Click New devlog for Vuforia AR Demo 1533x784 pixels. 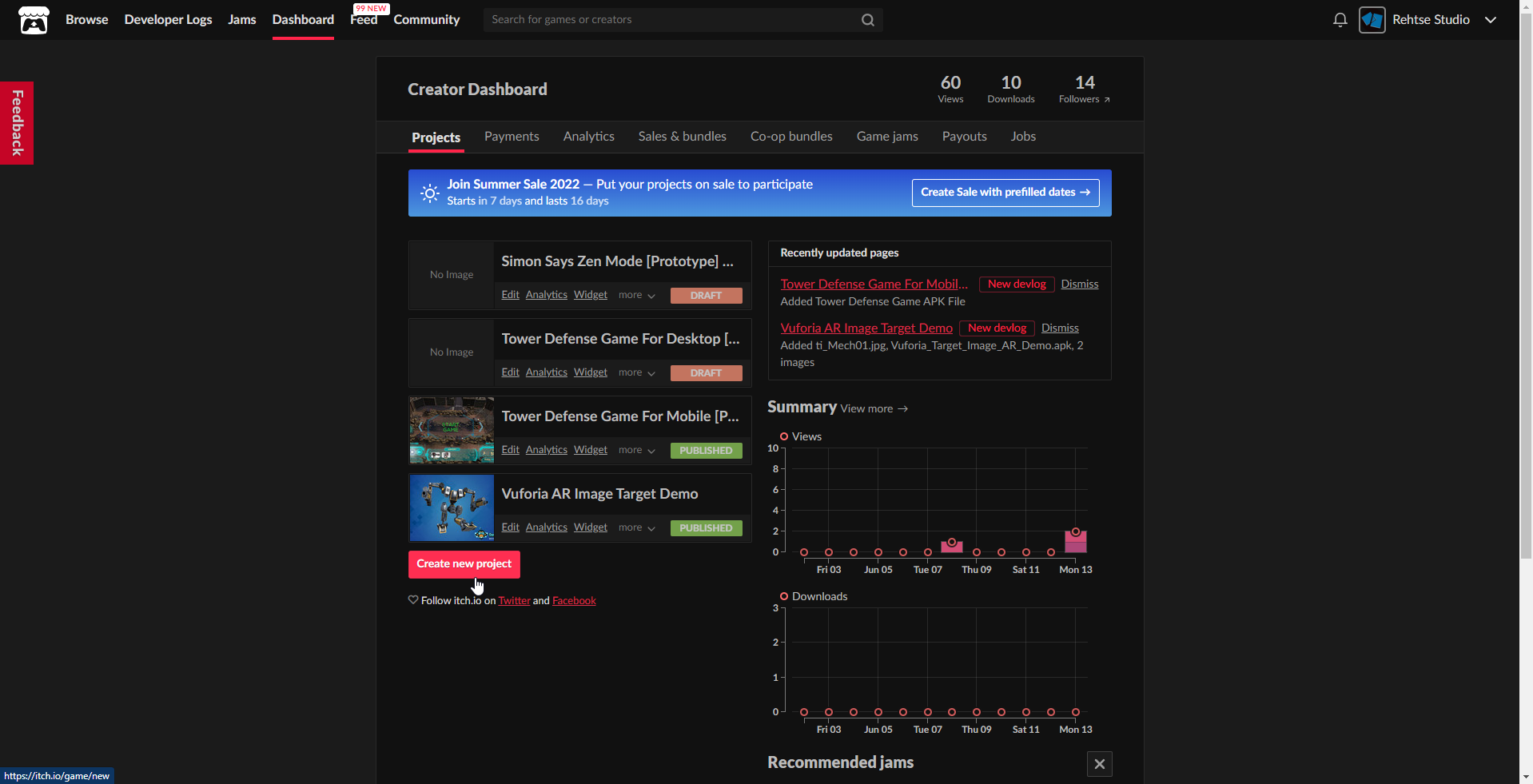point(997,328)
